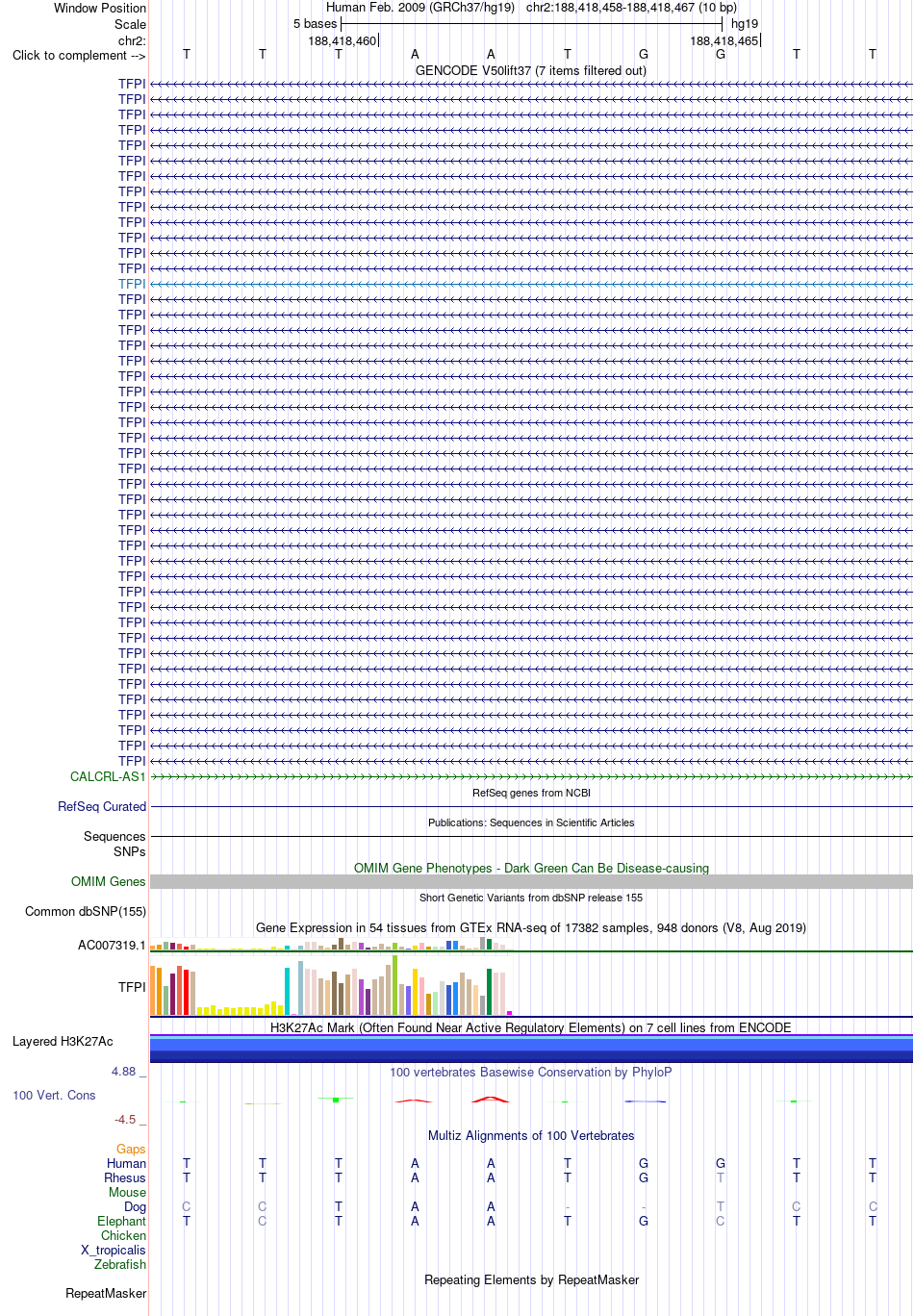The image size is (914, 1316).
Task: Open the 100 vertebrates PhyloP conservation title
Action: click(531, 1072)
